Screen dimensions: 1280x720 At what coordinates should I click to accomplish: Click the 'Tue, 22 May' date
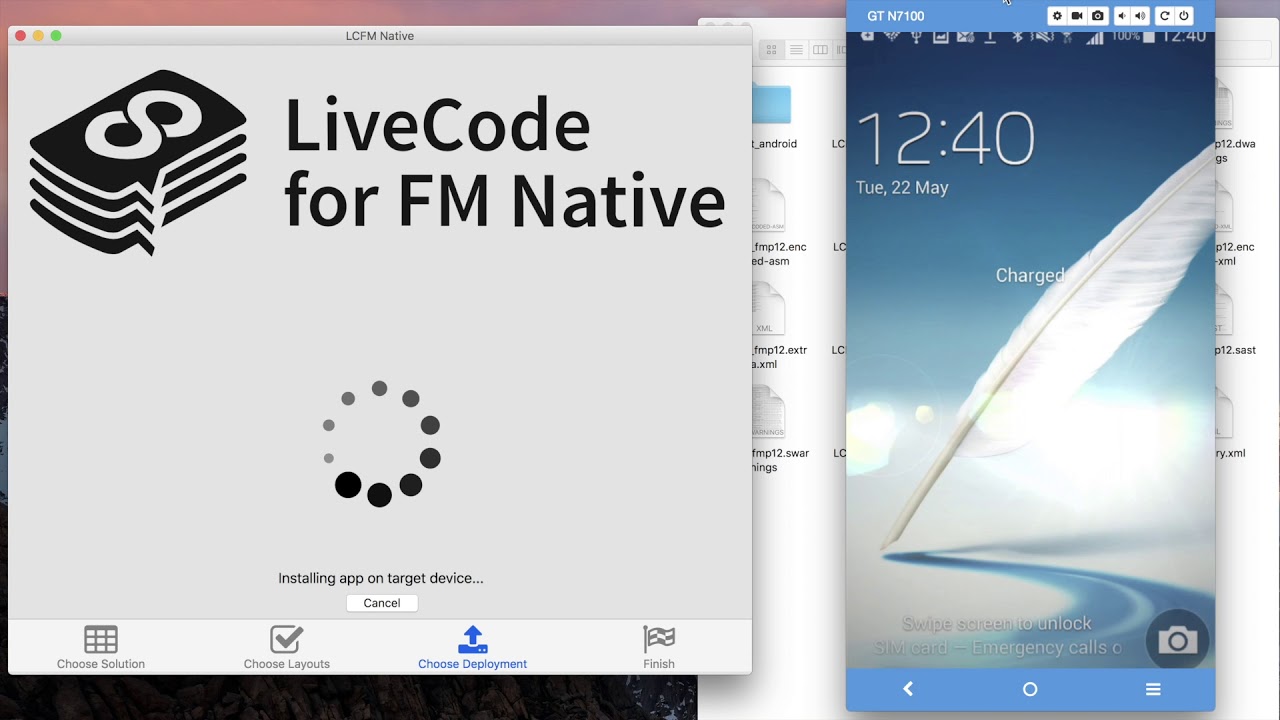click(x=902, y=188)
